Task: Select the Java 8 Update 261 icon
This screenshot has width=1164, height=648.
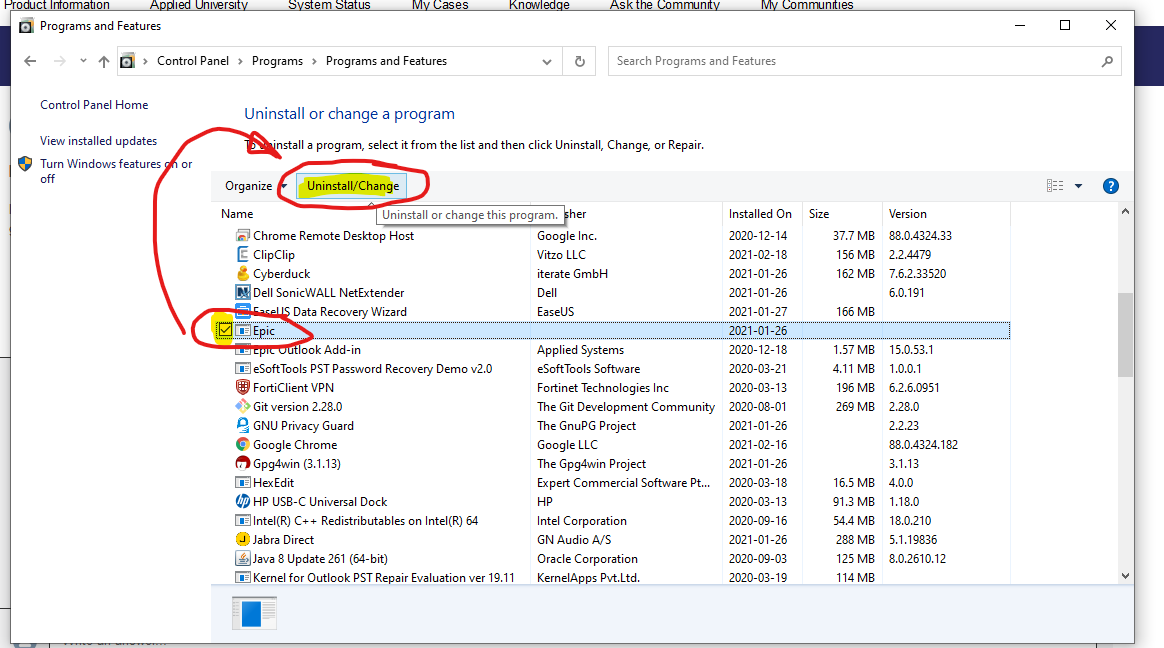Action: tap(243, 558)
